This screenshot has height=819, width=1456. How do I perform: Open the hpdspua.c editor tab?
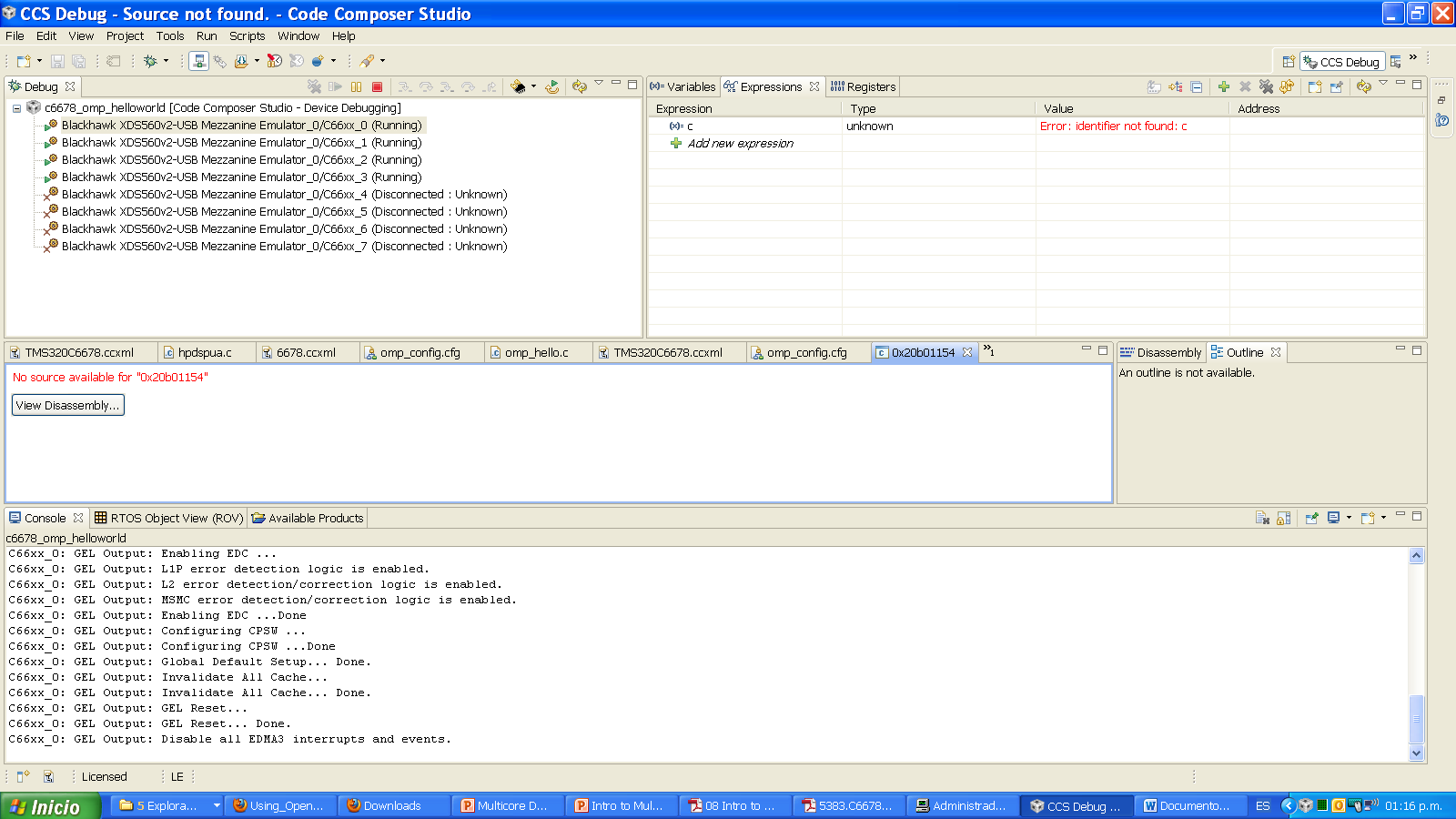point(205,352)
